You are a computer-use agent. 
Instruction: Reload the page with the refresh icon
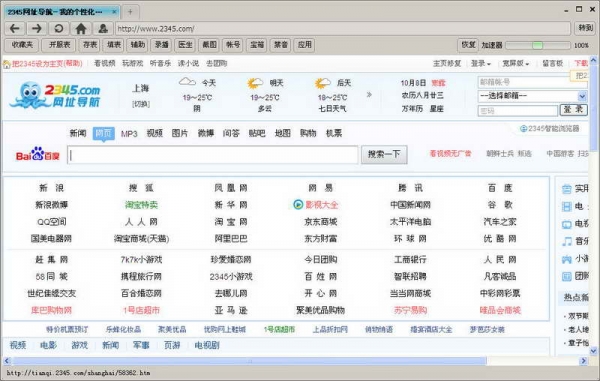point(59,28)
